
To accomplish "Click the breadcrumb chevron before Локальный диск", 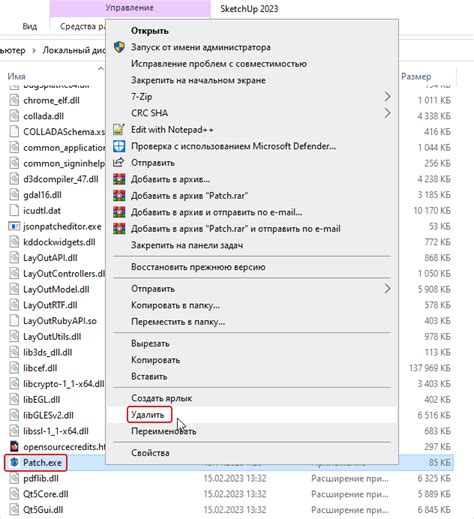I will tap(34, 50).
